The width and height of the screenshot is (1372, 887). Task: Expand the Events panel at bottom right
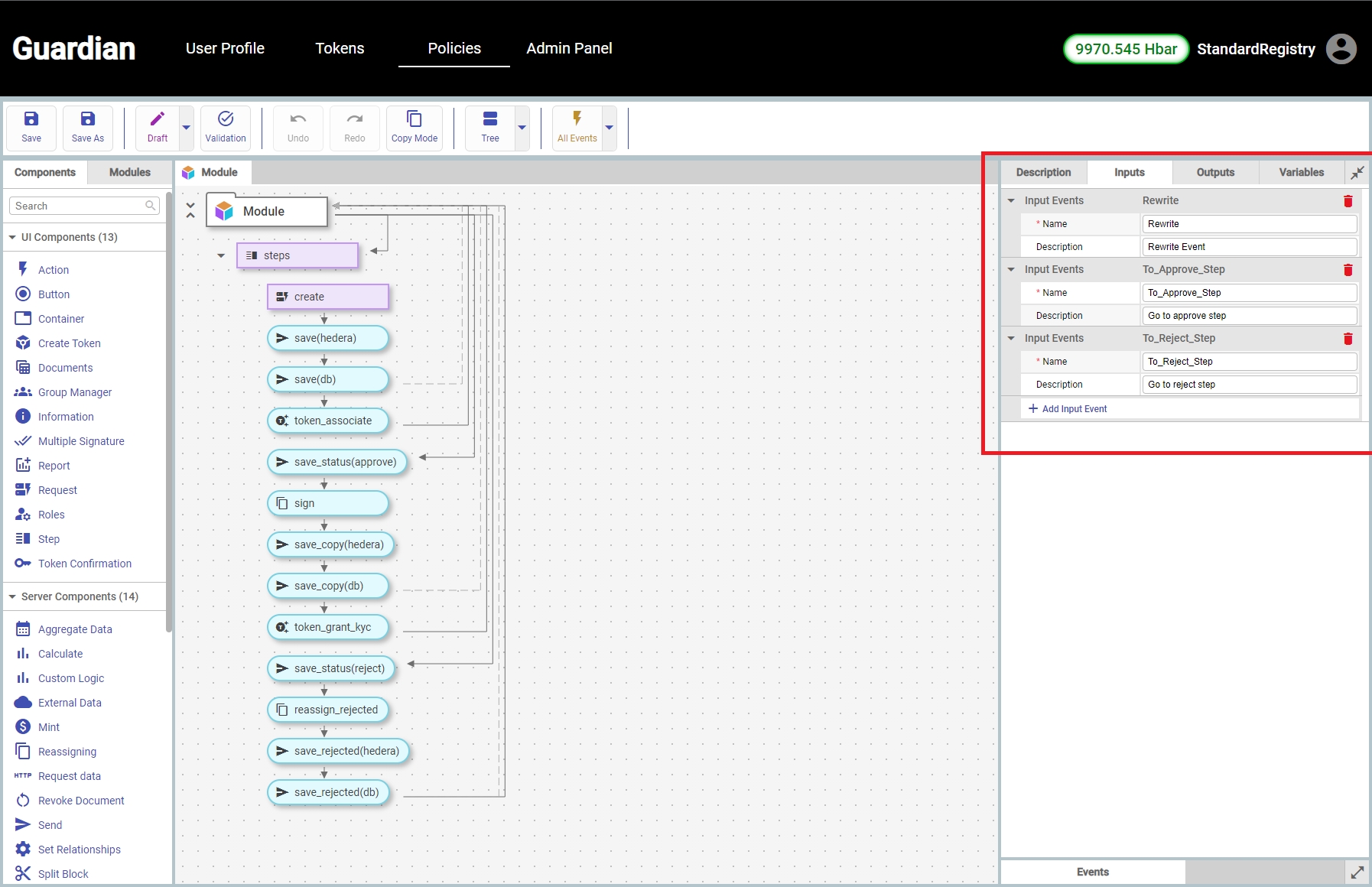click(1357, 872)
